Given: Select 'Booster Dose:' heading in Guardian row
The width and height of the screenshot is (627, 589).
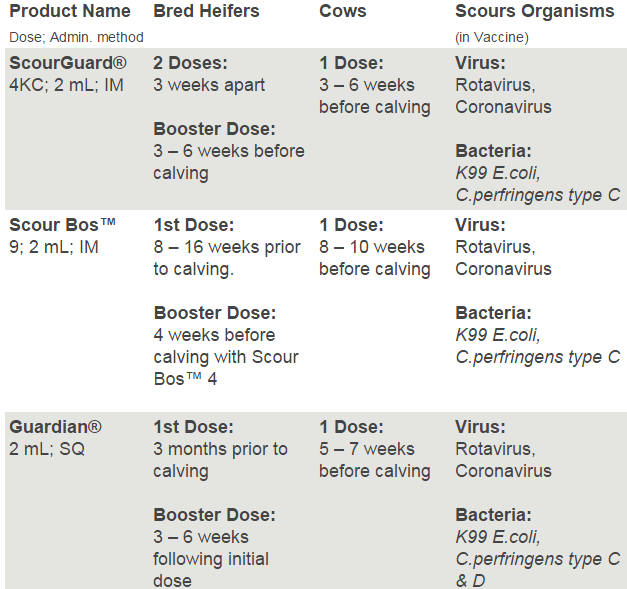Looking at the screenshot, I should click(214, 515).
